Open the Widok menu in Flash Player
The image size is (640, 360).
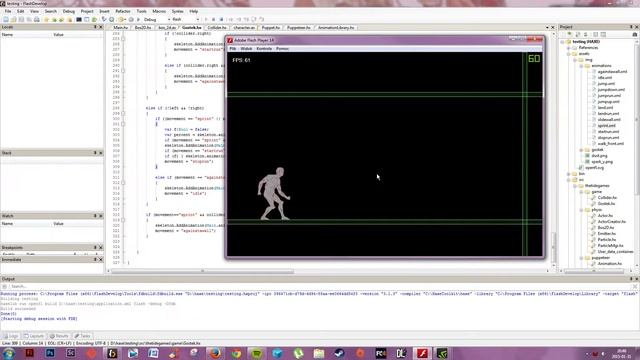tap(246, 49)
